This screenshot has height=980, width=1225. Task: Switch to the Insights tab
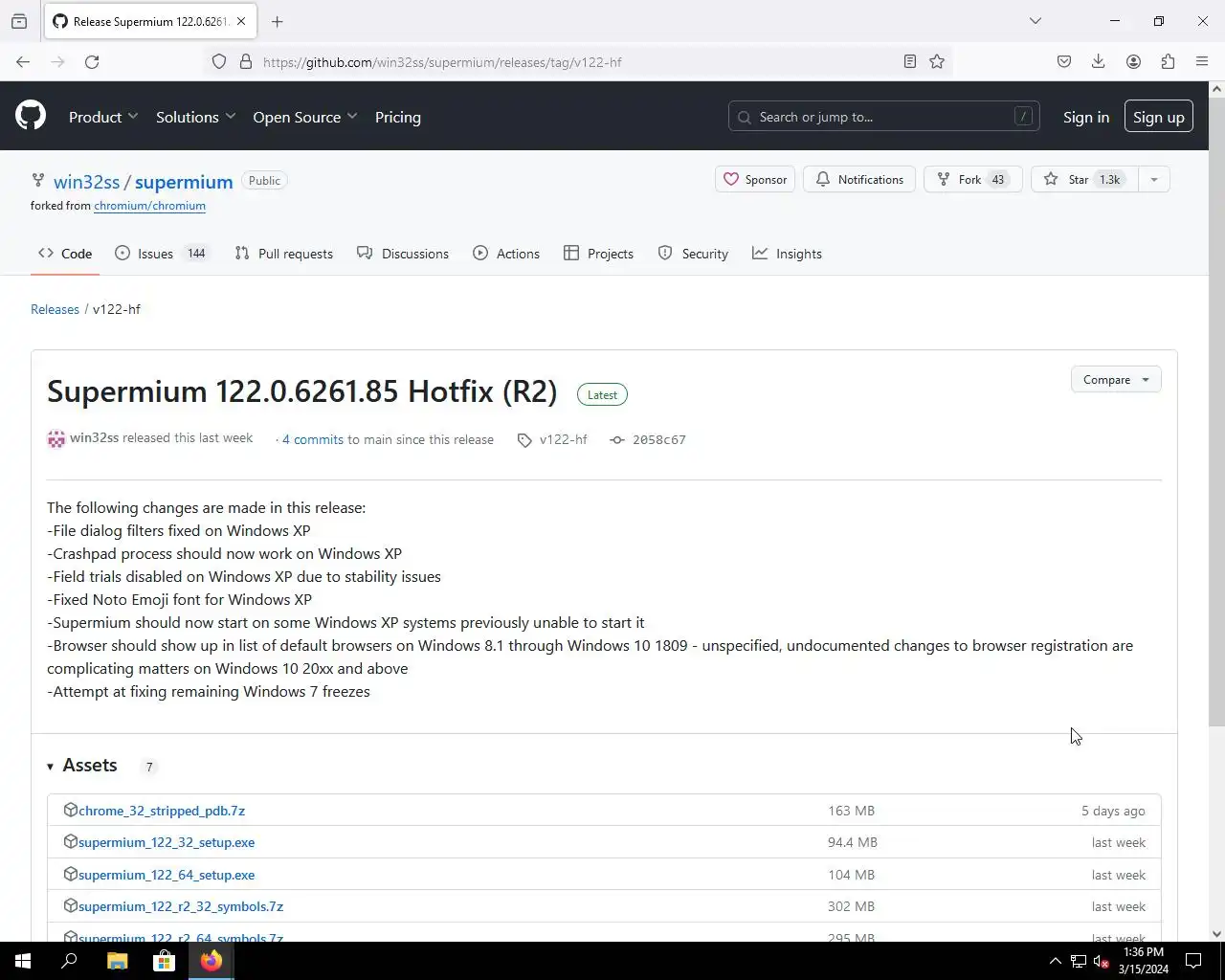787,254
